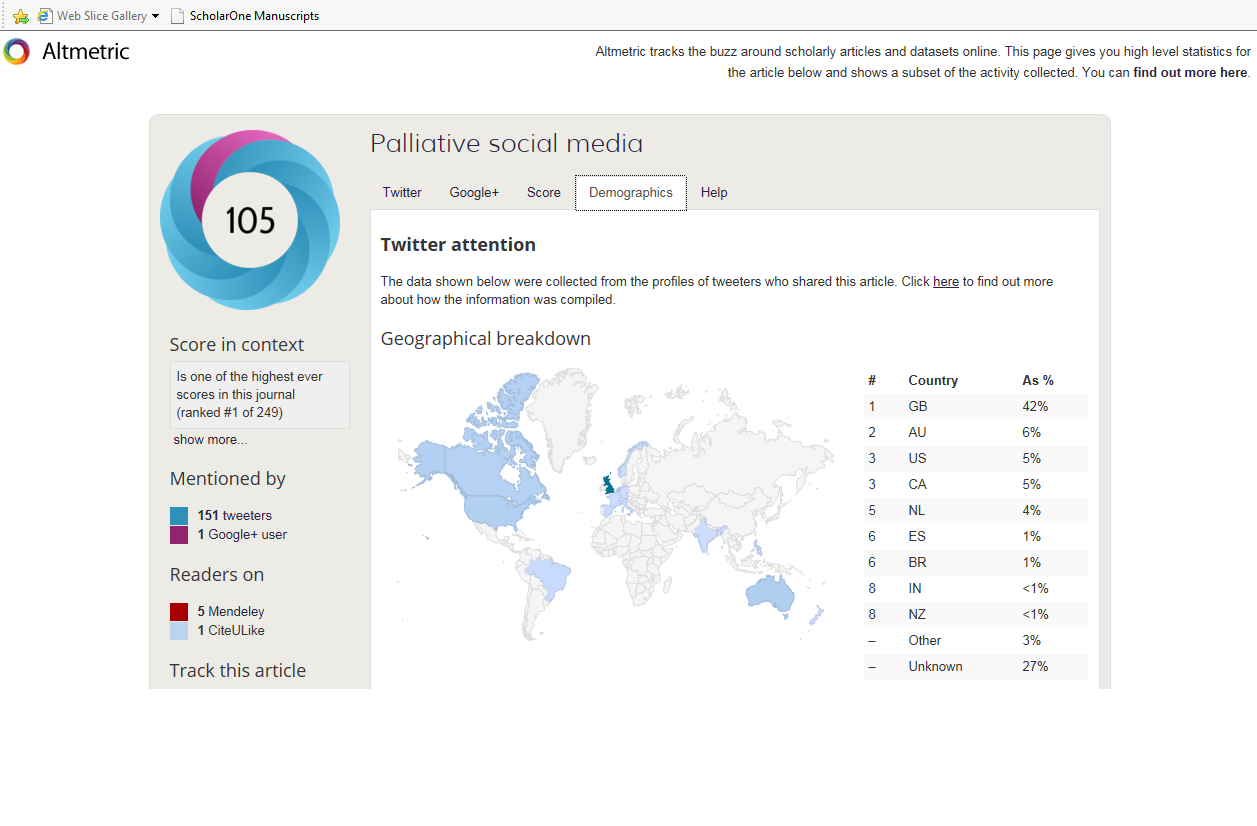Click the Altmetric score donut badge 105
The width and height of the screenshot is (1257, 826).
pyautogui.click(x=250, y=220)
